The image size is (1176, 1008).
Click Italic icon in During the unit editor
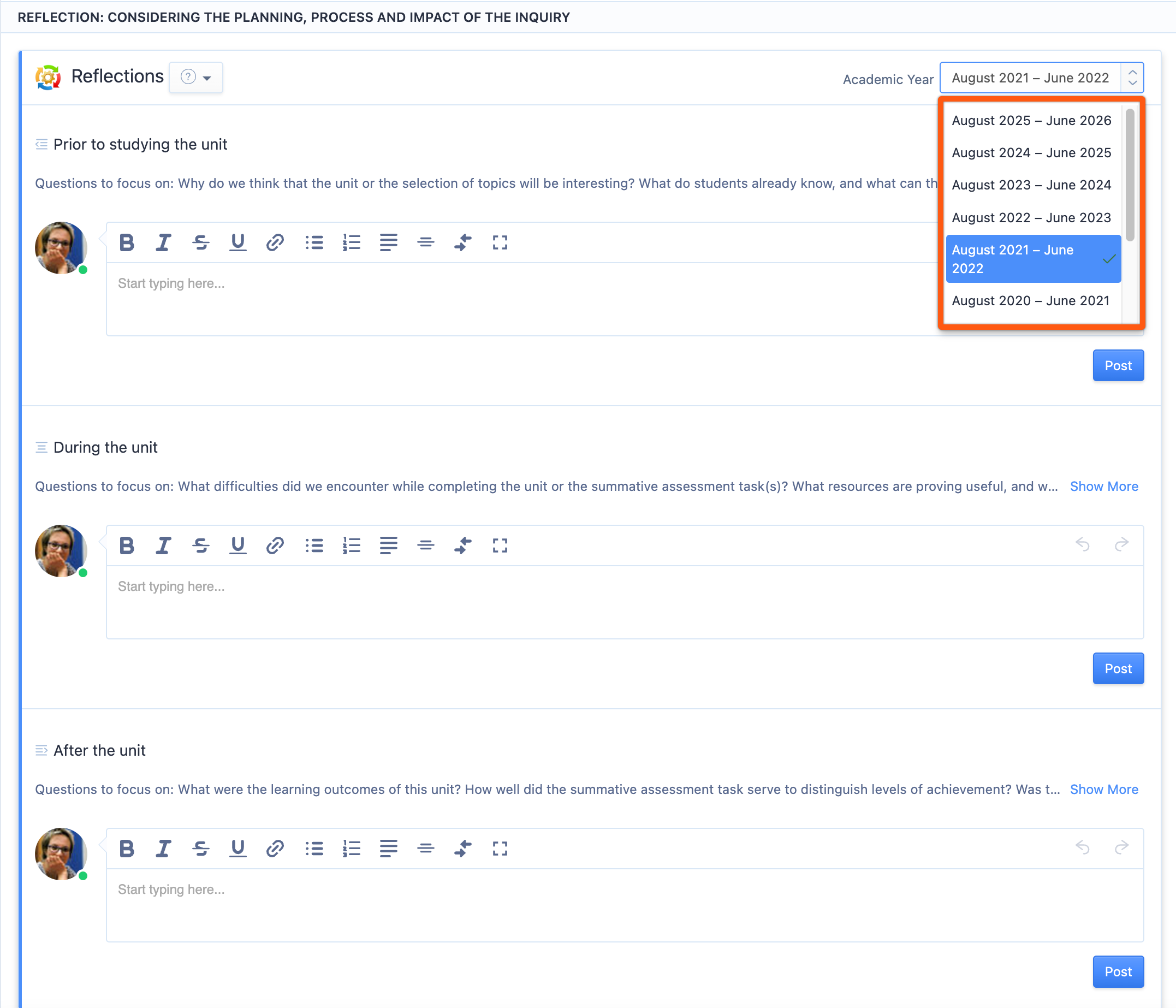[x=163, y=545]
